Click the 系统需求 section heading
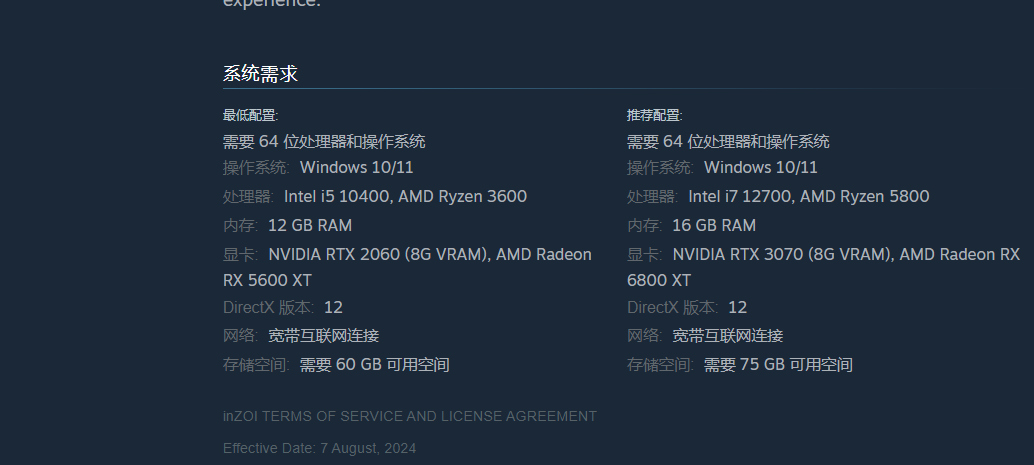 pyautogui.click(x=260, y=73)
